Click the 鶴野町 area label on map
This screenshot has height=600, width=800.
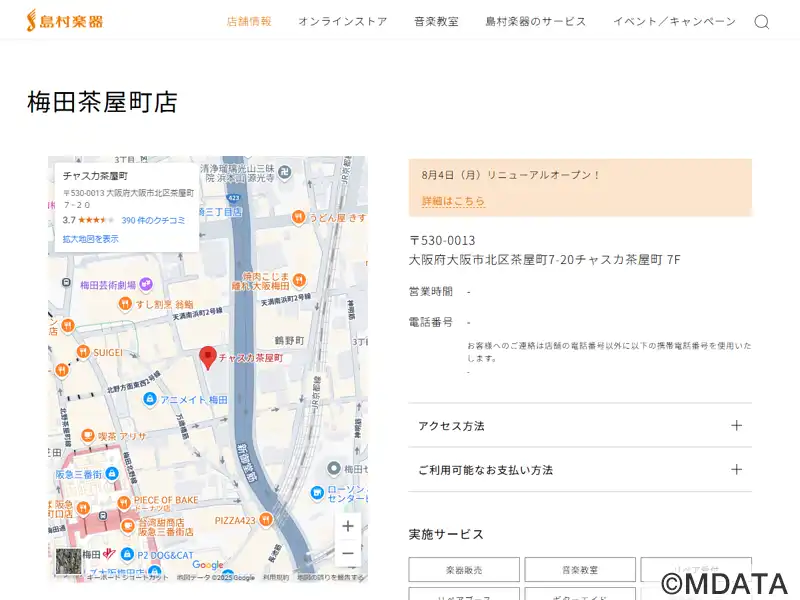pyautogui.click(x=289, y=340)
